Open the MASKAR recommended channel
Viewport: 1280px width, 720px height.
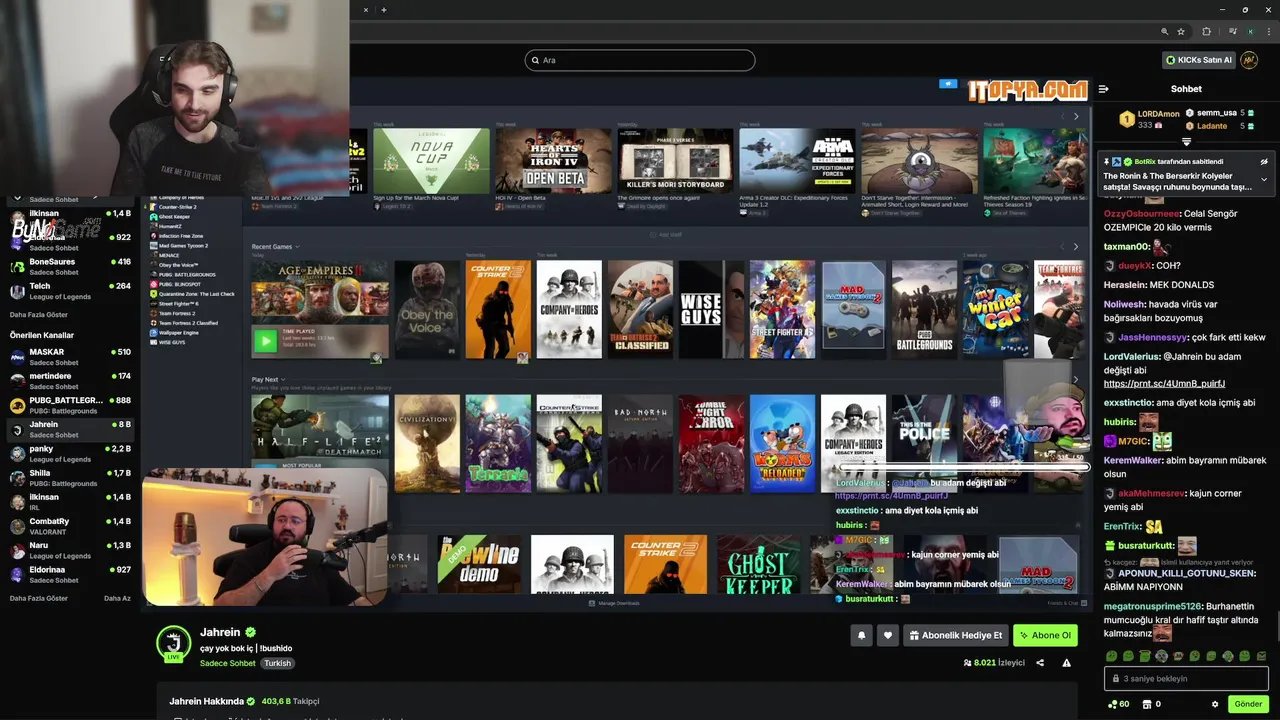coord(70,357)
